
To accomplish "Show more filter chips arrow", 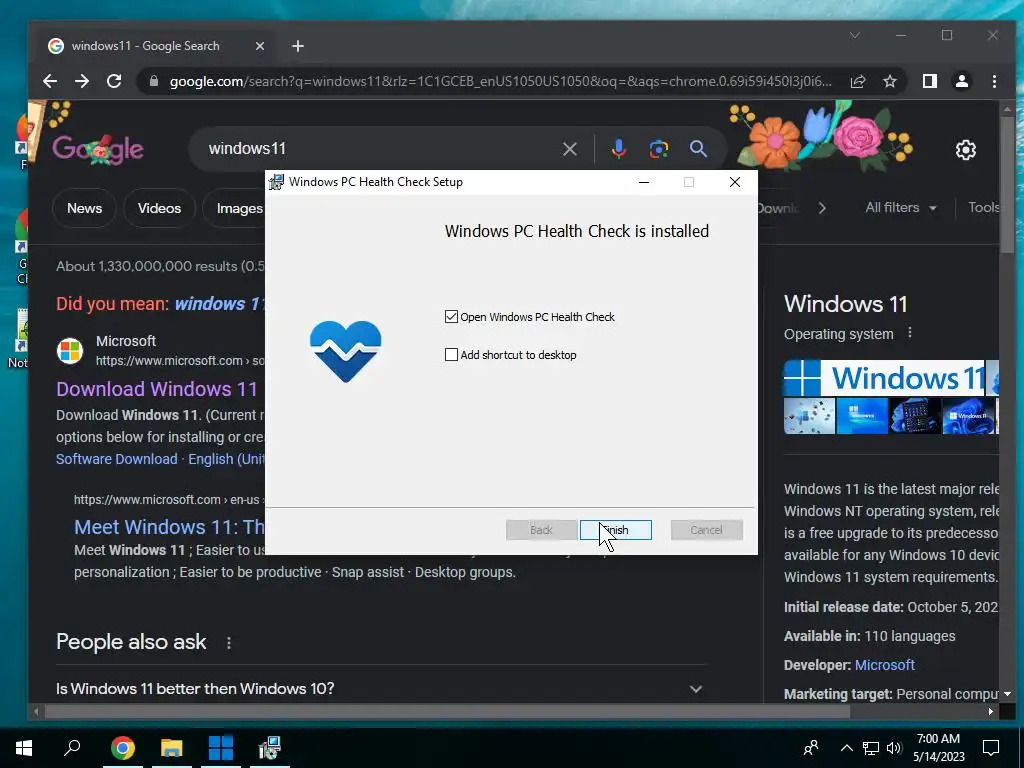I will coord(822,208).
